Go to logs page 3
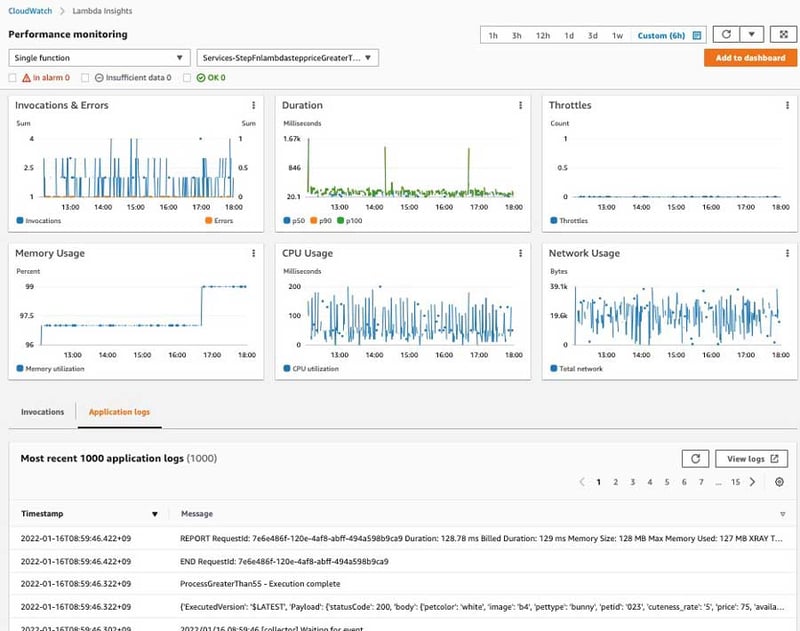 (633, 482)
